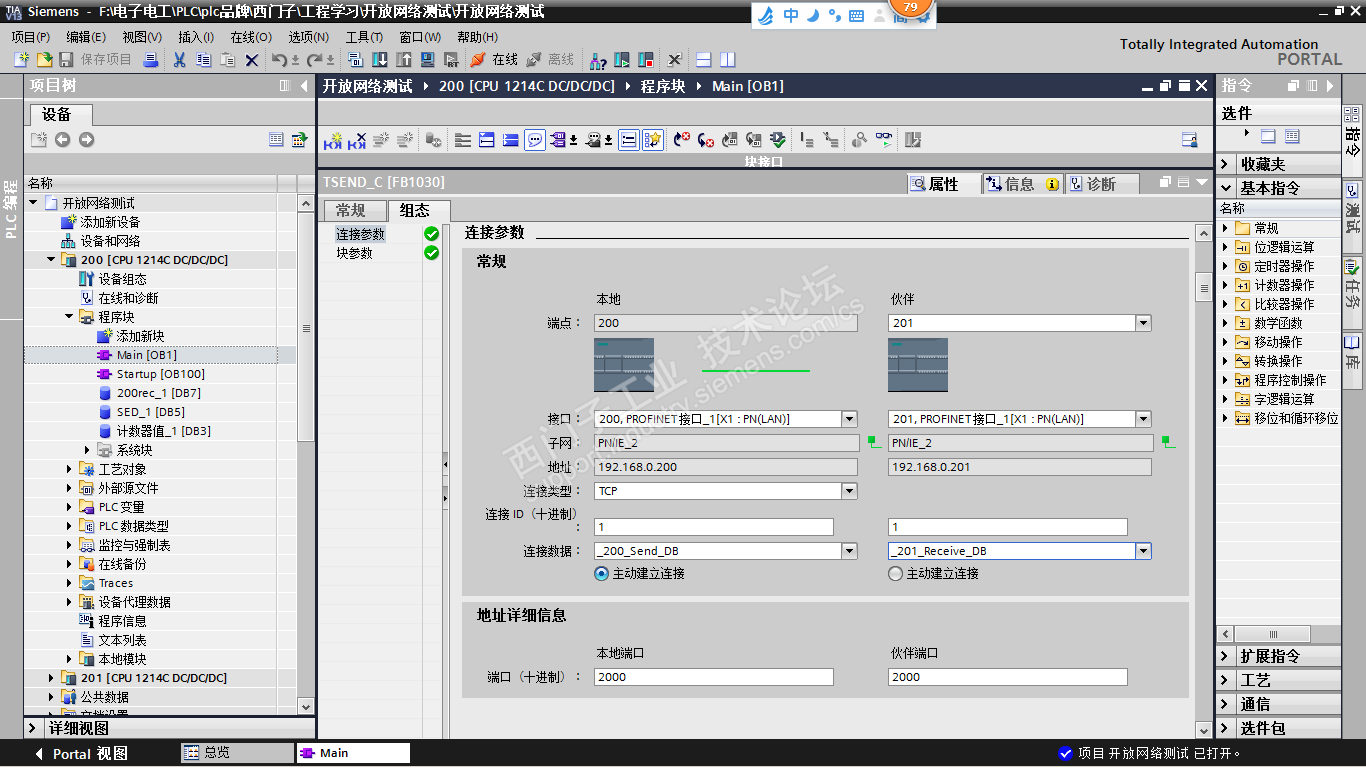Switch to the 诊断 diagnostics tab
The height and width of the screenshot is (768, 1366).
coord(1102,184)
